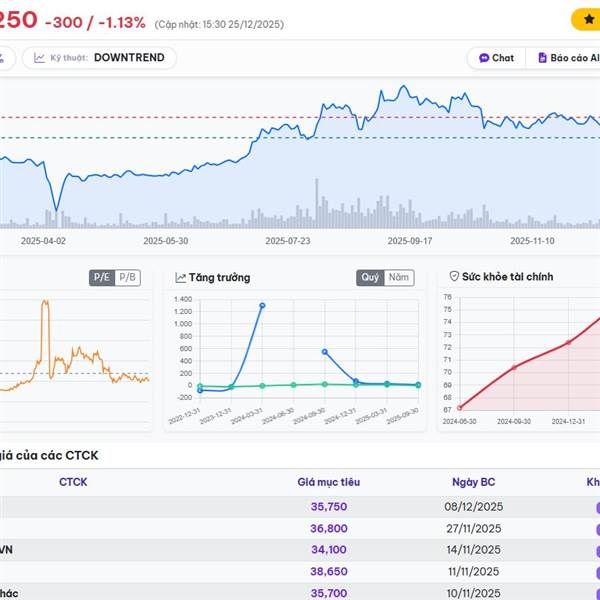Image resolution: width=600 pixels, height=600 pixels.
Task: Select Quý quarterly growth view
Action: pyautogui.click(x=370, y=277)
